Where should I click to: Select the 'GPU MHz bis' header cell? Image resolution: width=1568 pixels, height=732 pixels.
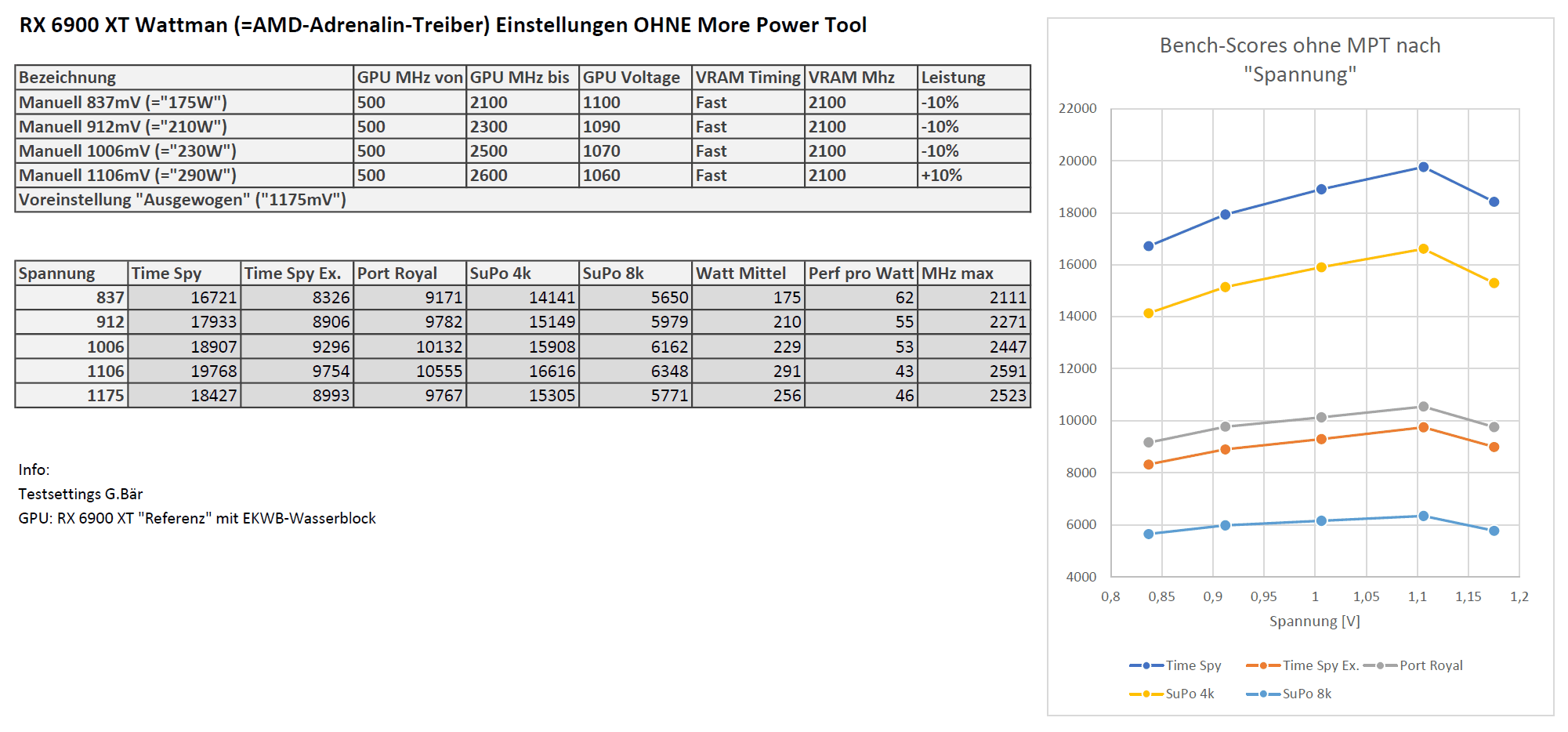coord(523,78)
